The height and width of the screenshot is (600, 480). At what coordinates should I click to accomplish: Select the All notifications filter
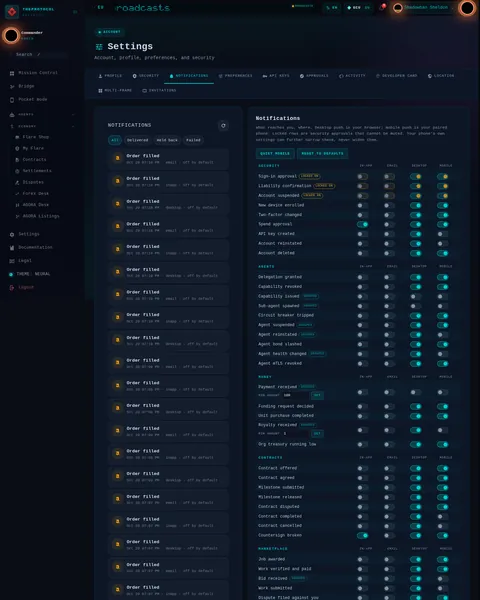(115, 140)
